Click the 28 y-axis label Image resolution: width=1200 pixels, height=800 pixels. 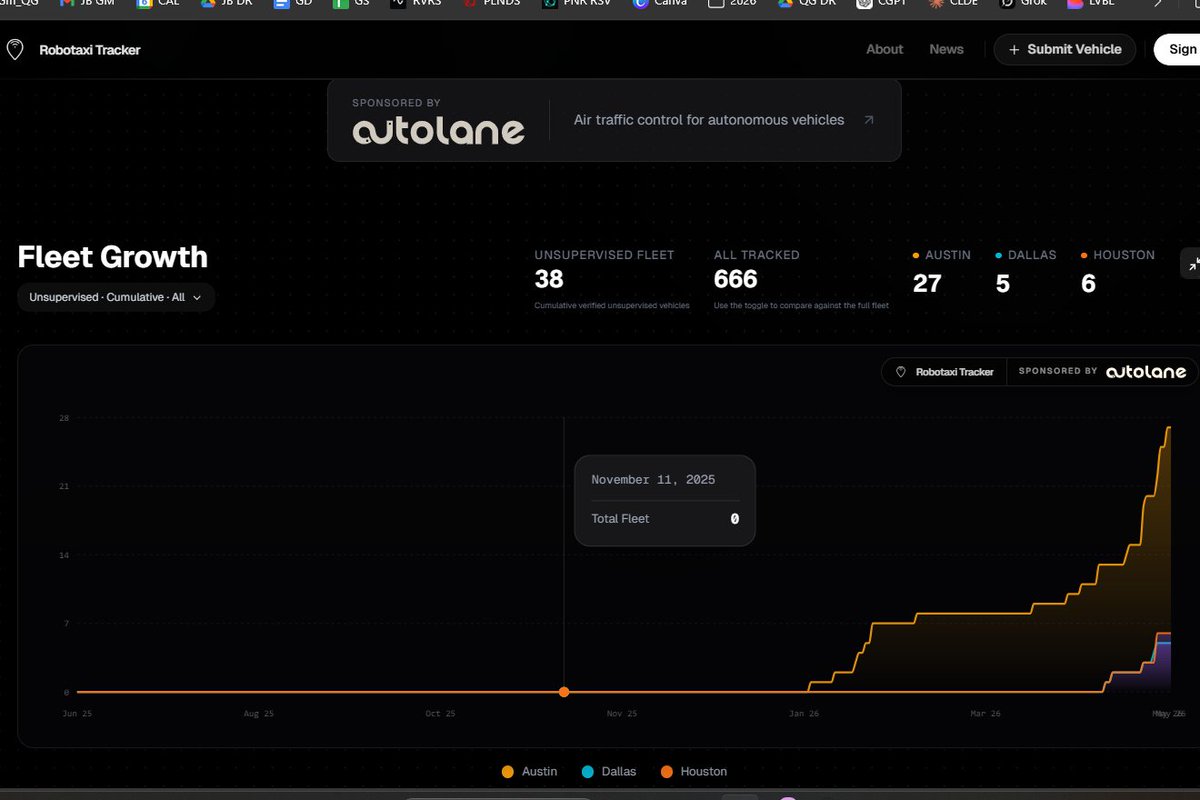tap(64, 418)
